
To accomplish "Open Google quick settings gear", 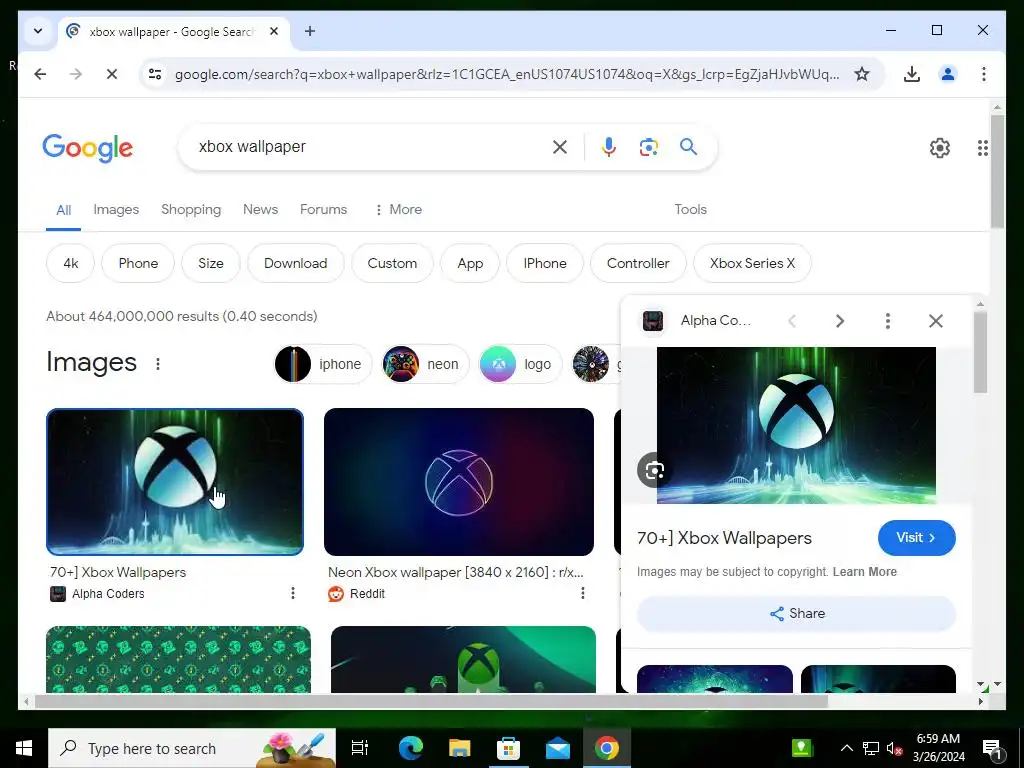I will click(x=940, y=148).
